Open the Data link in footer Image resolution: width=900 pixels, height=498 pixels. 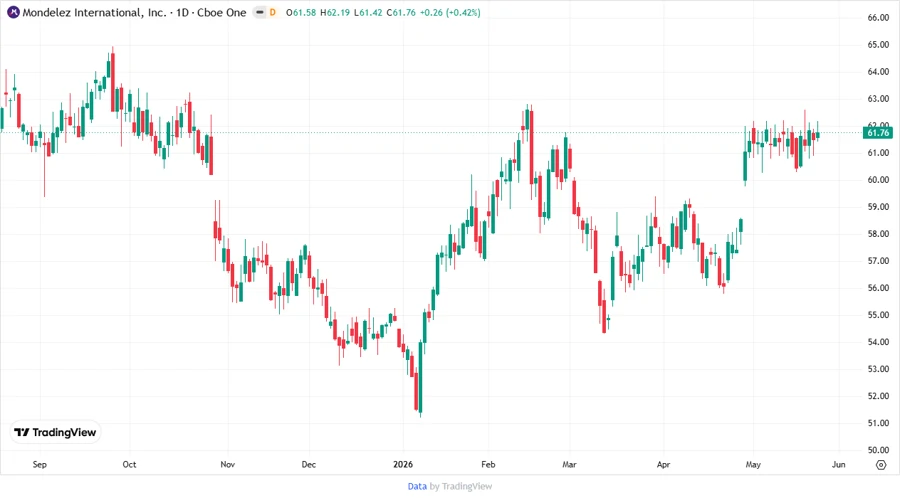pyautogui.click(x=417, y=487)
